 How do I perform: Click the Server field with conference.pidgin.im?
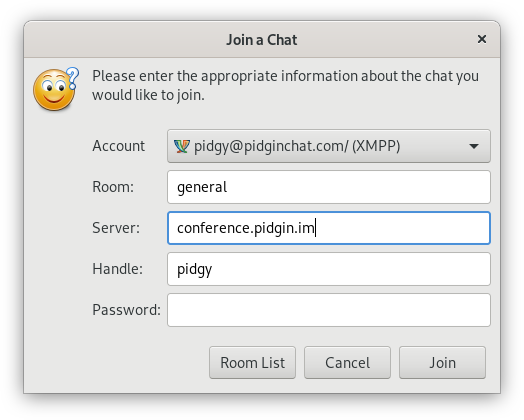click(329, 228)
